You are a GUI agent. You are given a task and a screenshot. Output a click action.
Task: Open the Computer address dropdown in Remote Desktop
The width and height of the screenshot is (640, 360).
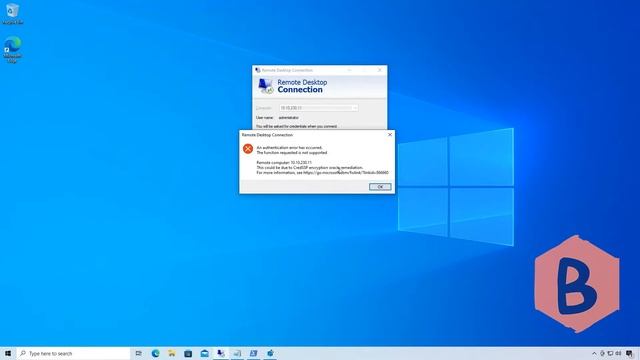[355, 108]
